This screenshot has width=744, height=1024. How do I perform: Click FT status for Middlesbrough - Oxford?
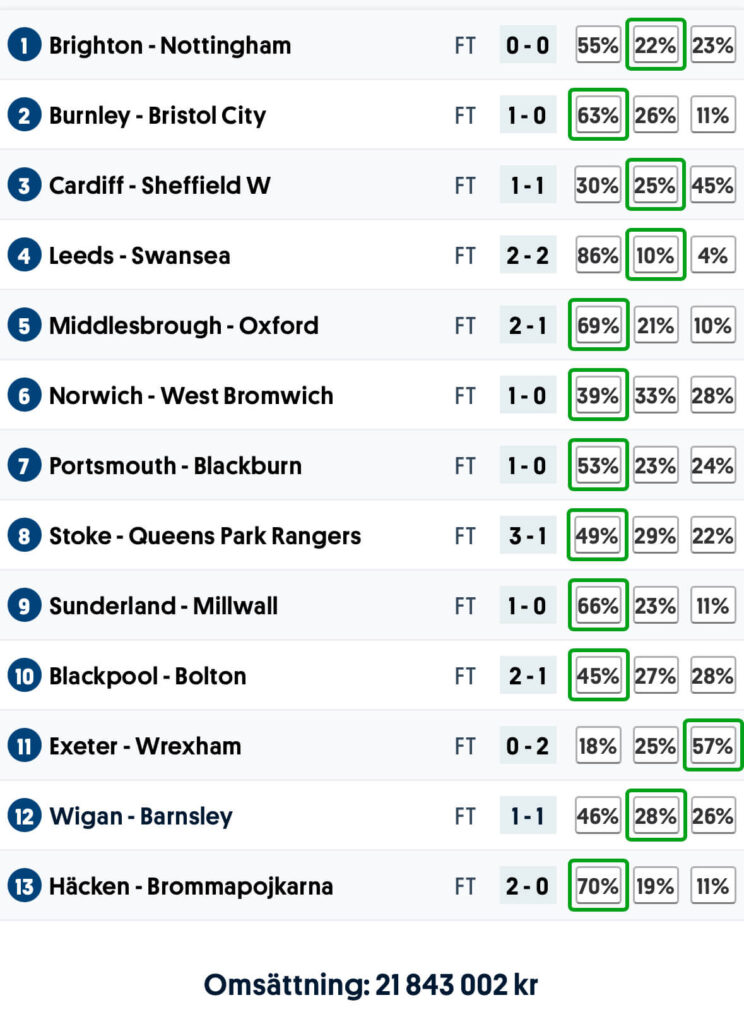(465, 325)
